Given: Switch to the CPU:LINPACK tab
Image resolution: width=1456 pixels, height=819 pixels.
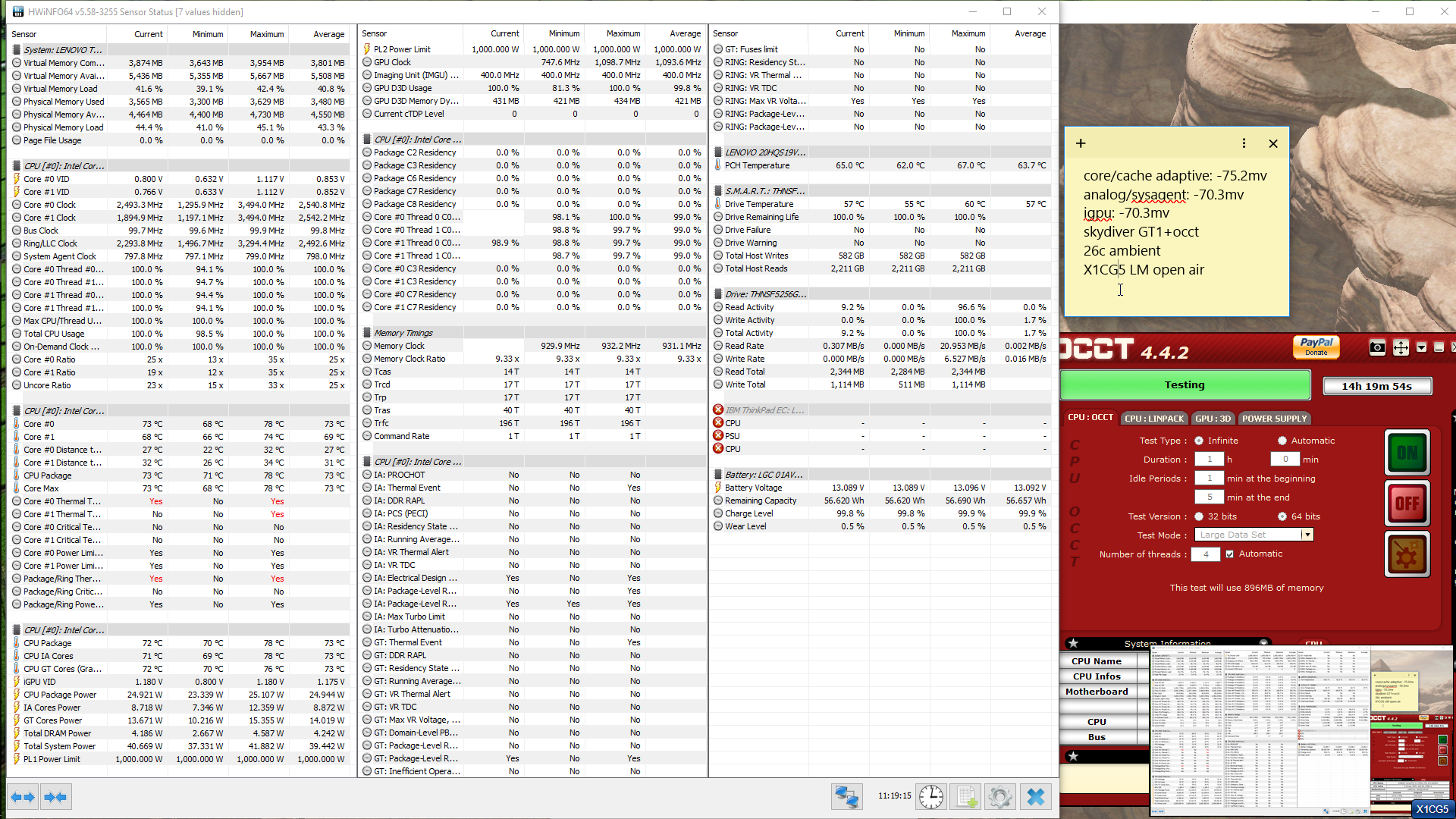Looking at the screenshot, I should (x=1153, y=419).
